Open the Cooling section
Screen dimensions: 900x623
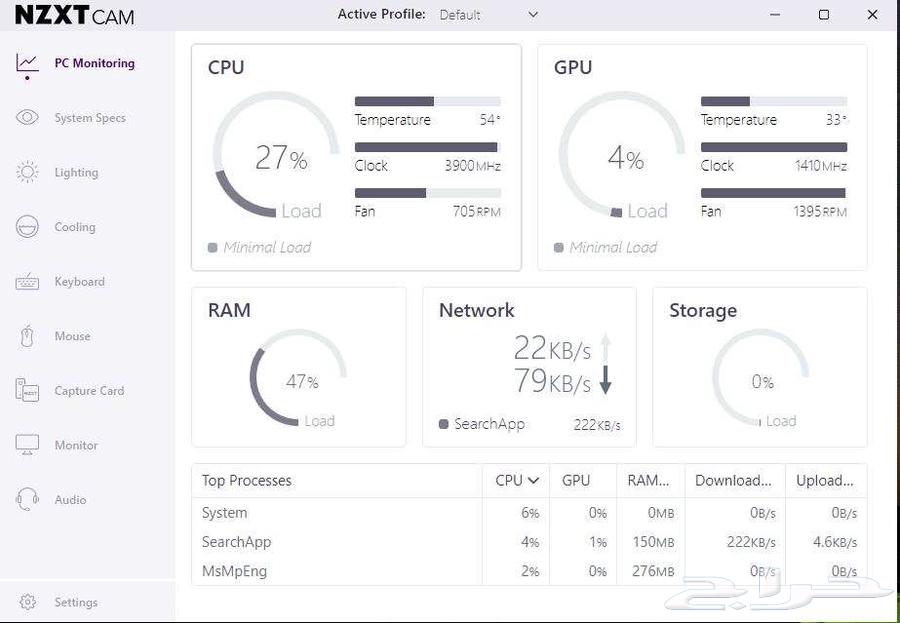pyautogui.click(x=75, y=227)
